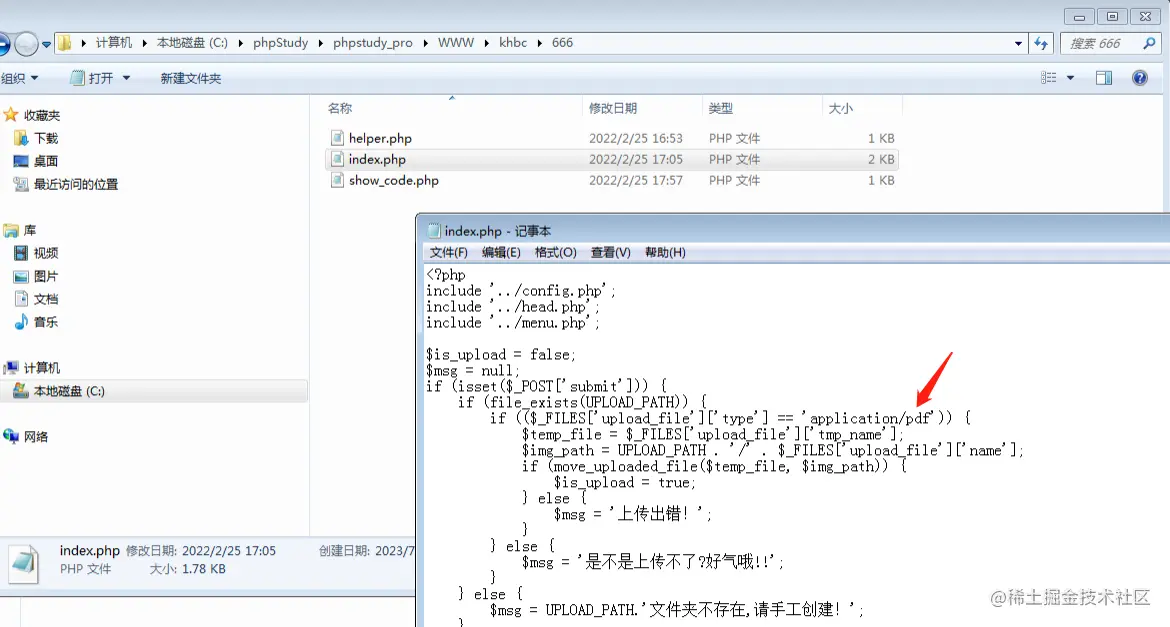Open Notepad 编辑(E) menu
Viewport: 1170px width, 627px height.
click(501, 252)
